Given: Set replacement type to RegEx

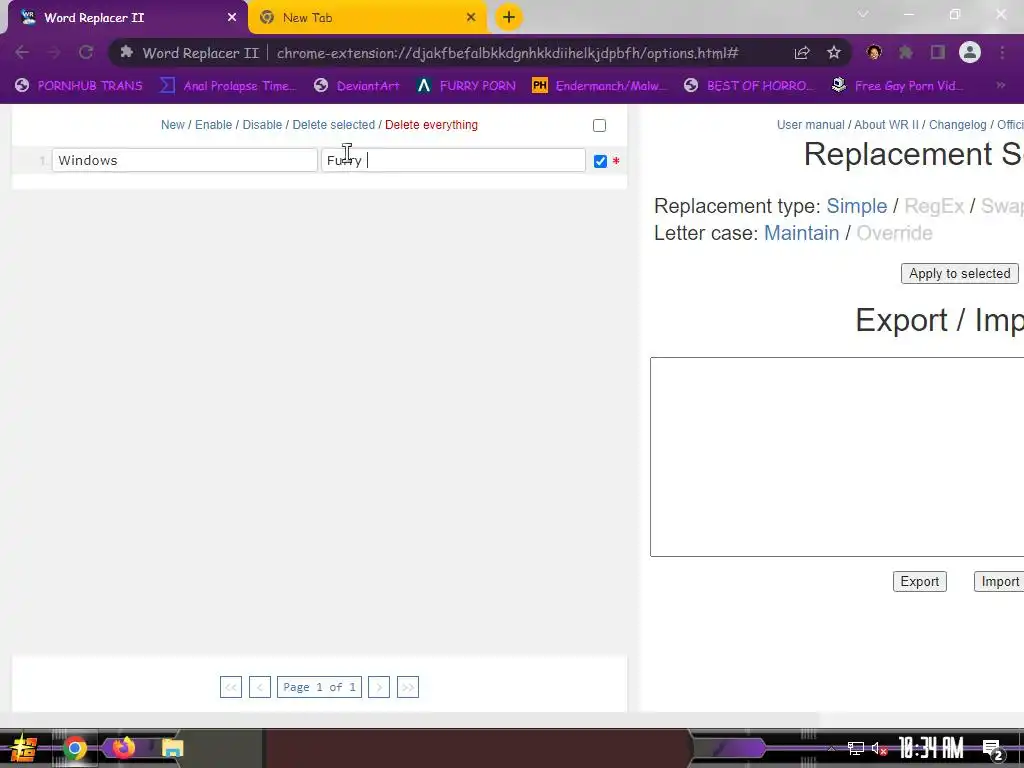Looking at the screenshot, I should point(934,206).
